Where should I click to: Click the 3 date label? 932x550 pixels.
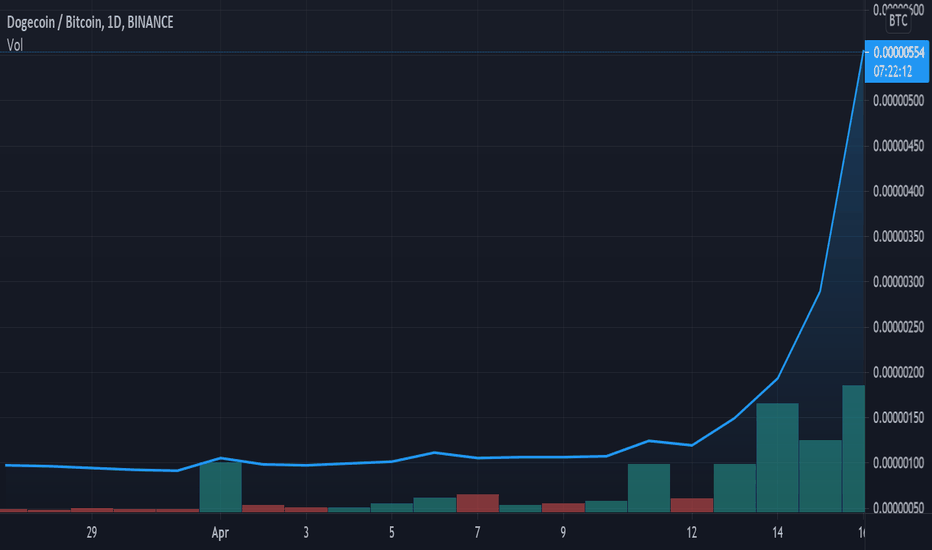coord(306,532)
